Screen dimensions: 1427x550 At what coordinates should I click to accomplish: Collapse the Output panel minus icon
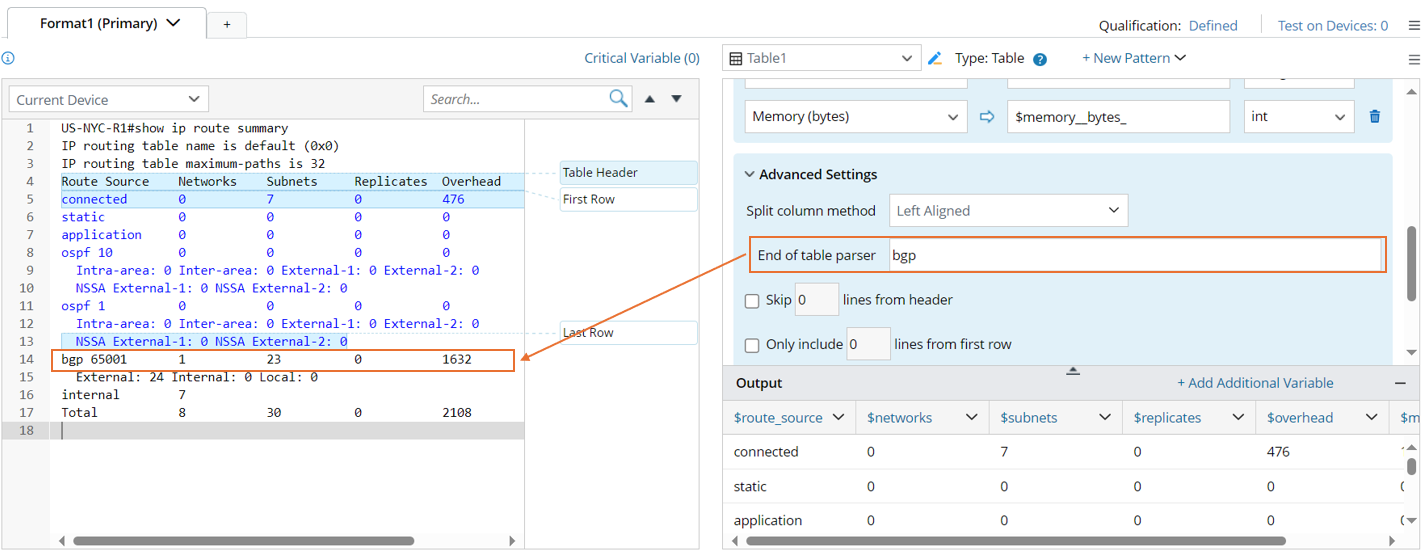coord(1400,383)
